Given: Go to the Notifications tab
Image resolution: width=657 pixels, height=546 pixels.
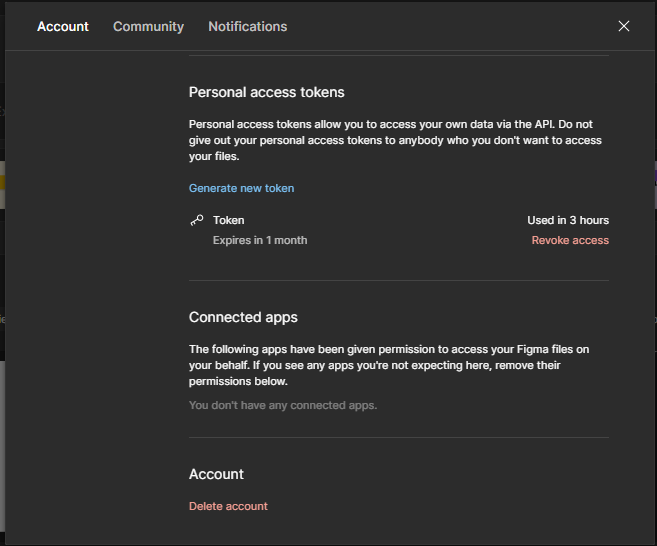Looking at the screenshot, I should tap(247, 26).
